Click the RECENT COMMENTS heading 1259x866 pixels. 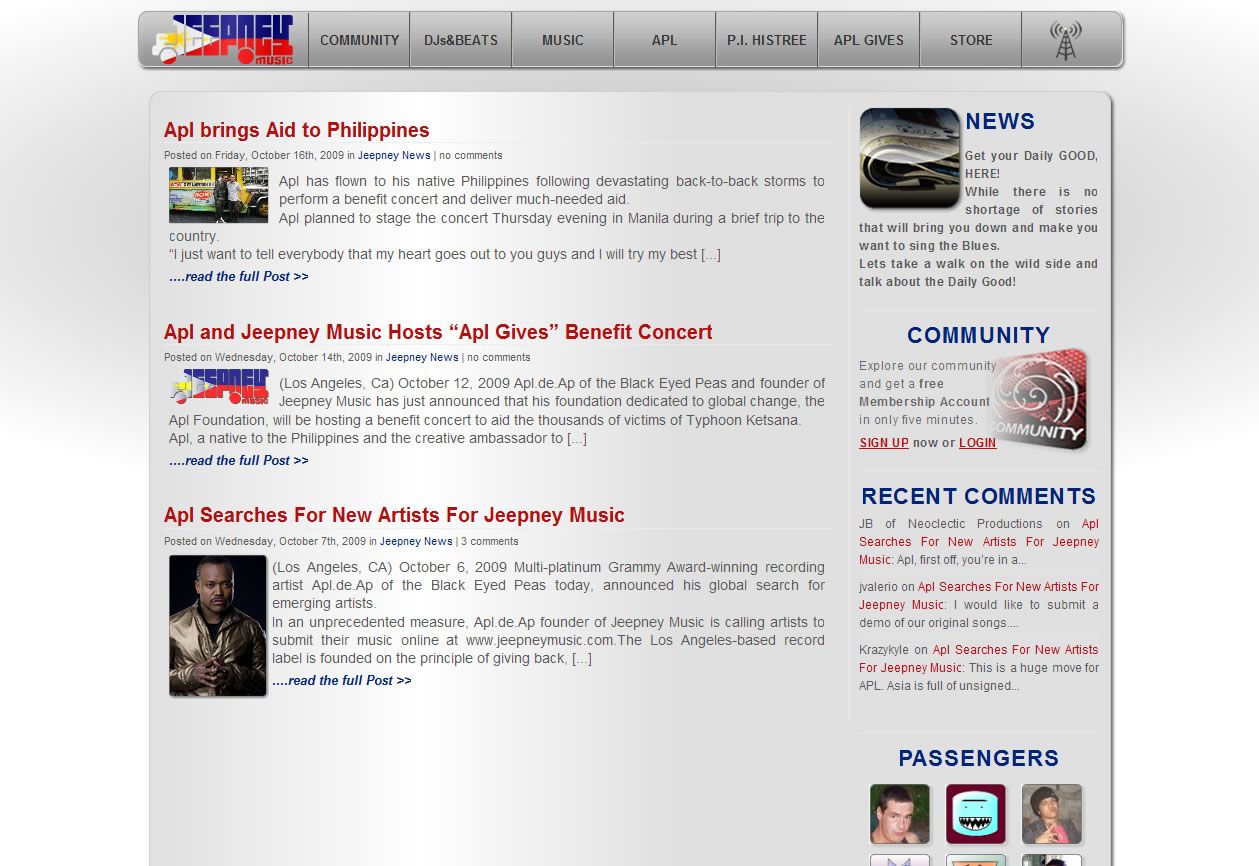click(x=979, y=497)
